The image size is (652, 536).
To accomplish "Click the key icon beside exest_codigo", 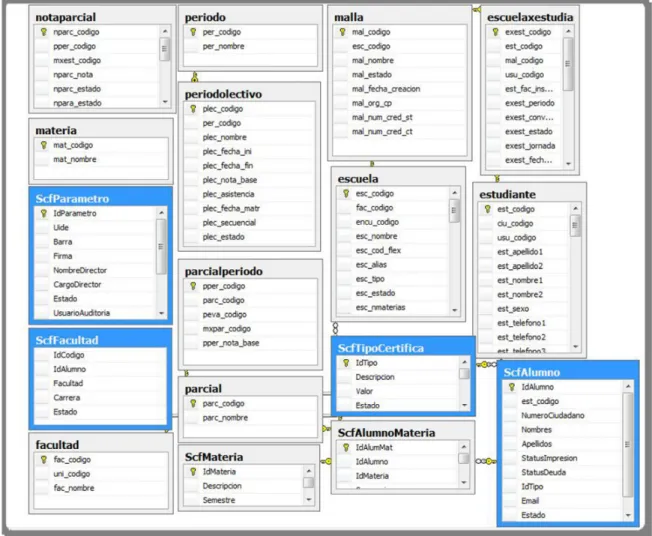I will (x=495, y=32).
